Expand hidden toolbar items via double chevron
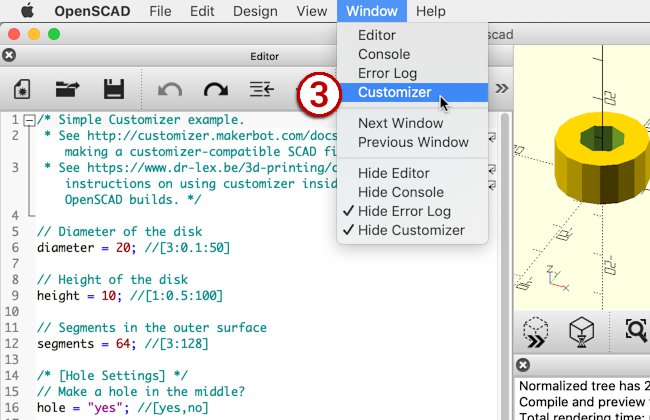The height and width of the screenshot is (420, 650). 502,88
